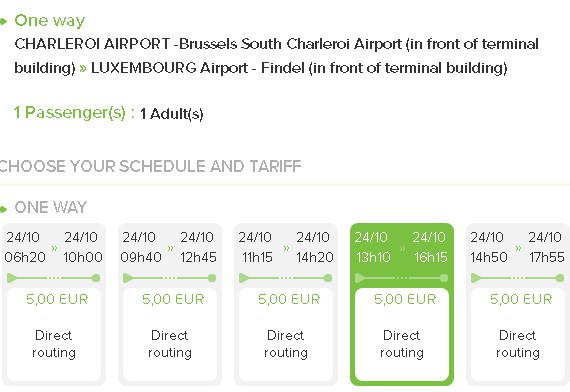Click the 5,00 EUR price in the 13h10 card
The image size is (570, 392).
click(405, 299)
